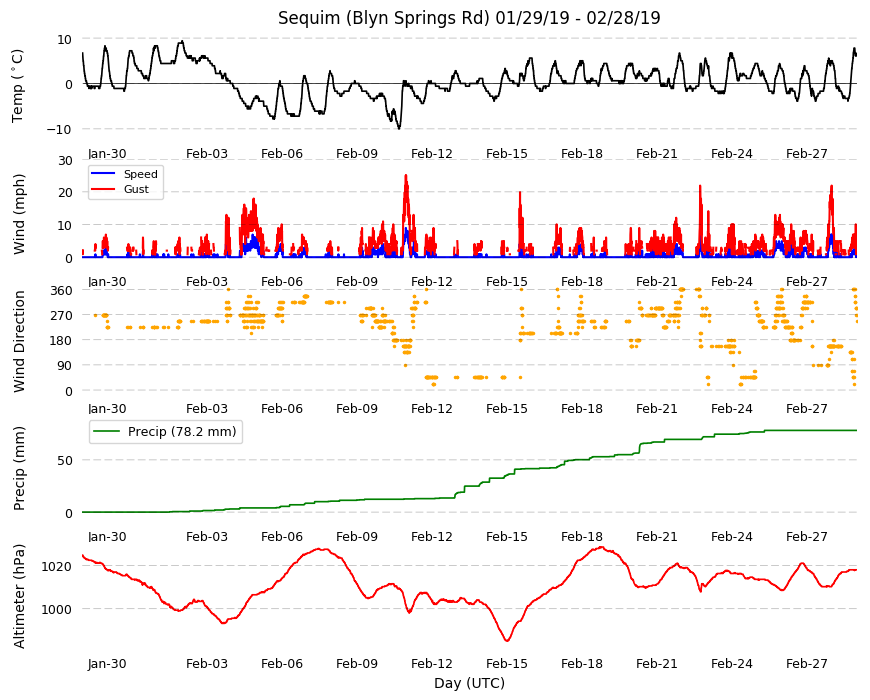870x700 pixels.
Task: Click Feb-27 tick under the altimeter plot
Action: (807, 663)
